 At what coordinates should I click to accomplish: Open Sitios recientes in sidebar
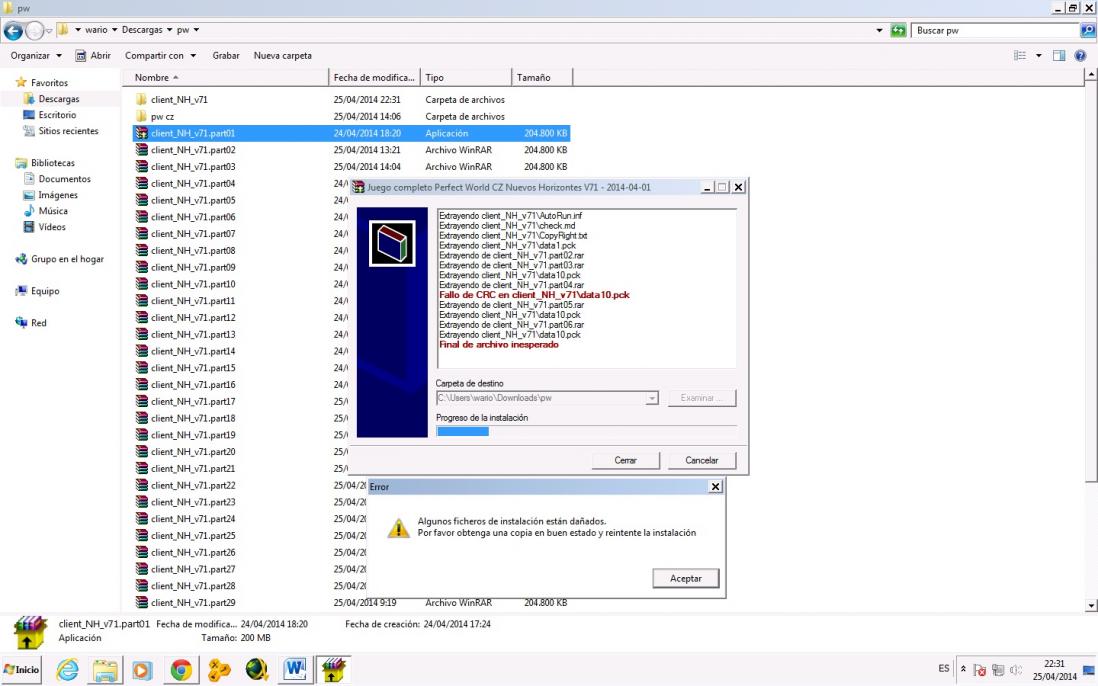pyautogui.click(x=68, y=131)
